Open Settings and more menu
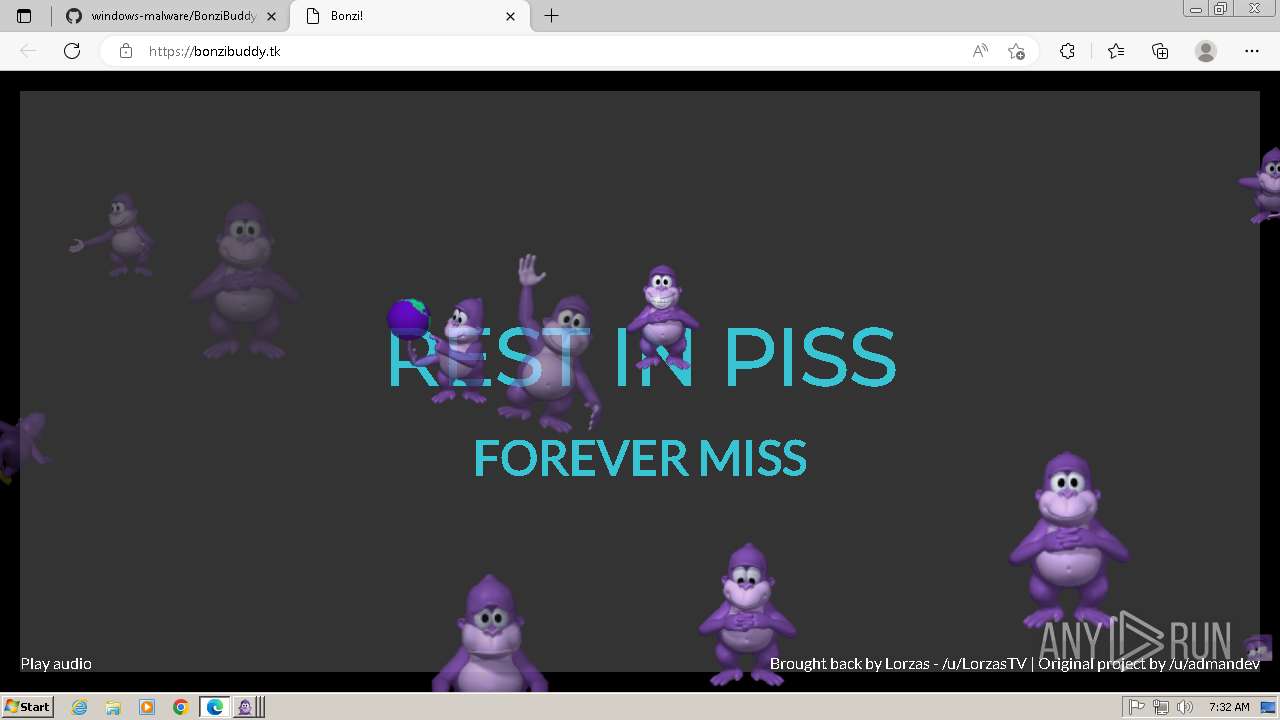This screenshot has width=1280, height=720. click(1252, 51)
